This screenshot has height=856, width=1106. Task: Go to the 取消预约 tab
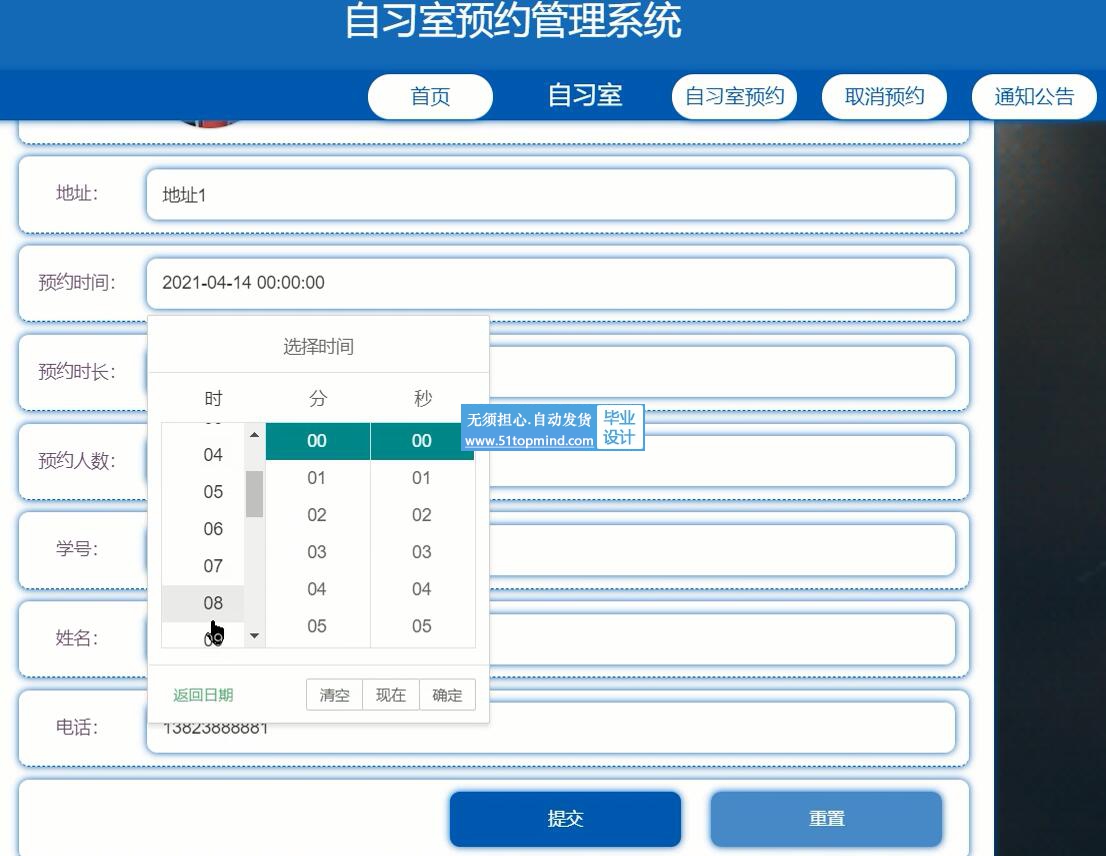tap(884, 97)
